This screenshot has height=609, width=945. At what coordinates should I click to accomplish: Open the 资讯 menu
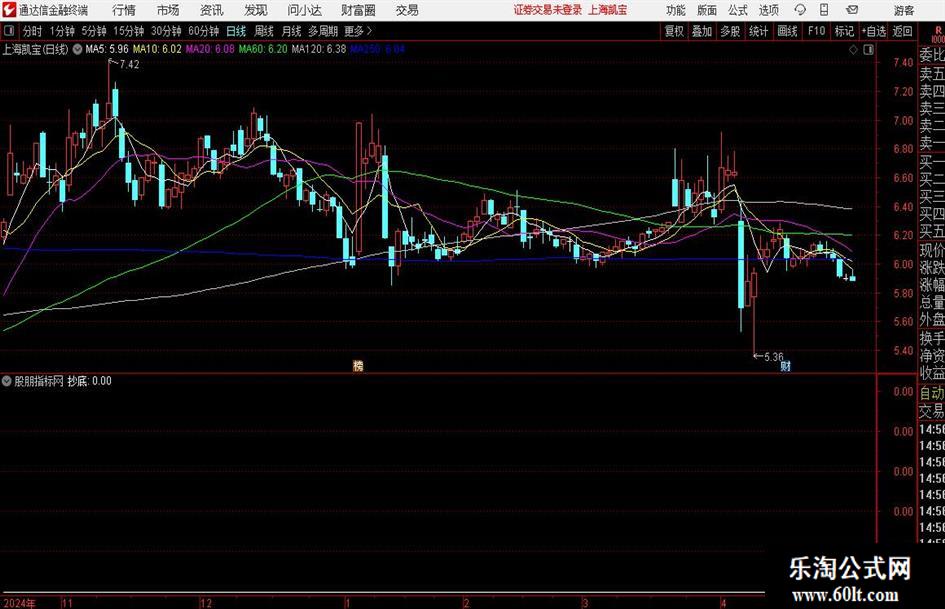pos(212,10)
